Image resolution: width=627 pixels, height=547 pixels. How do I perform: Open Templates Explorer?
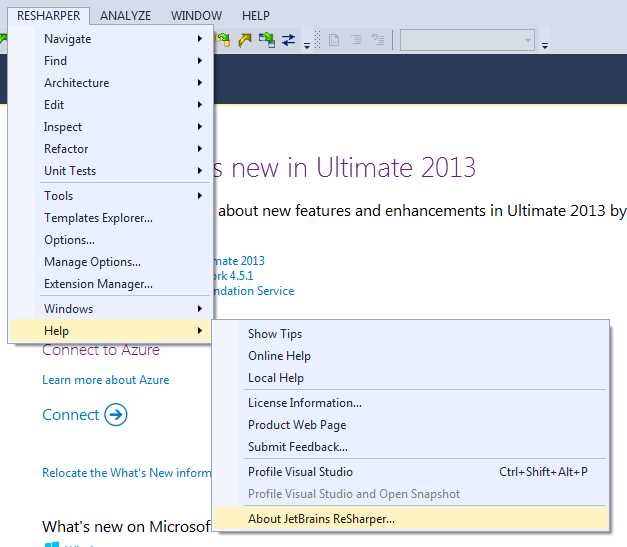[110, 218]
